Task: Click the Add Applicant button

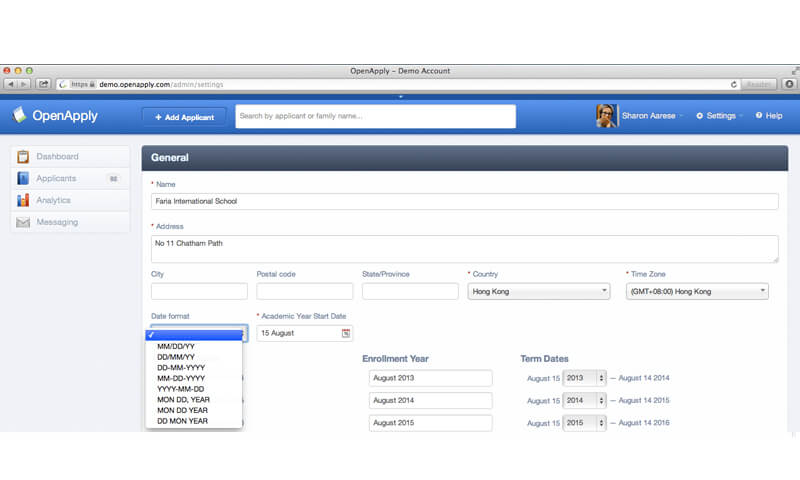Action: [184, 117]
